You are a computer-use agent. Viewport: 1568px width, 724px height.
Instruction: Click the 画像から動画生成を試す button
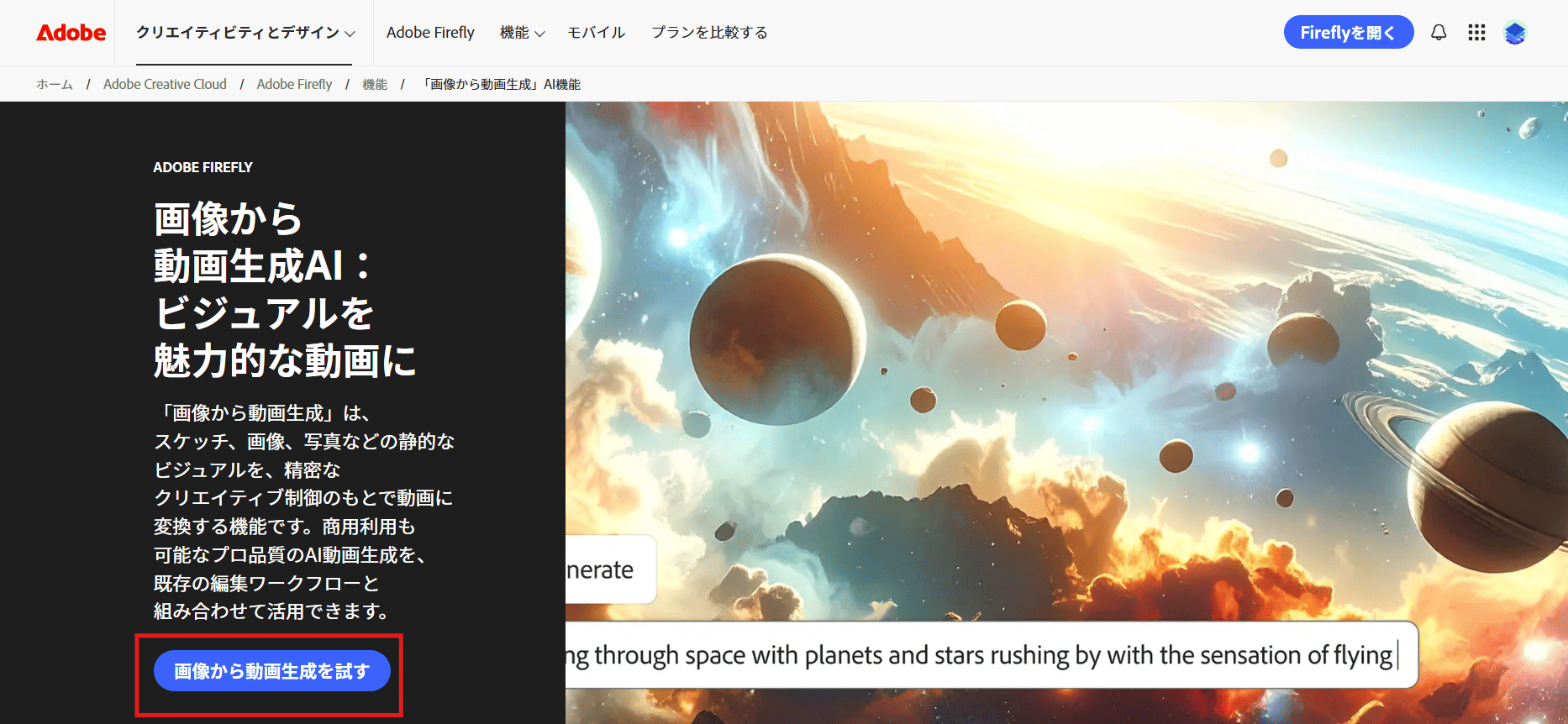pyautogui.click(x=271, y=671)
